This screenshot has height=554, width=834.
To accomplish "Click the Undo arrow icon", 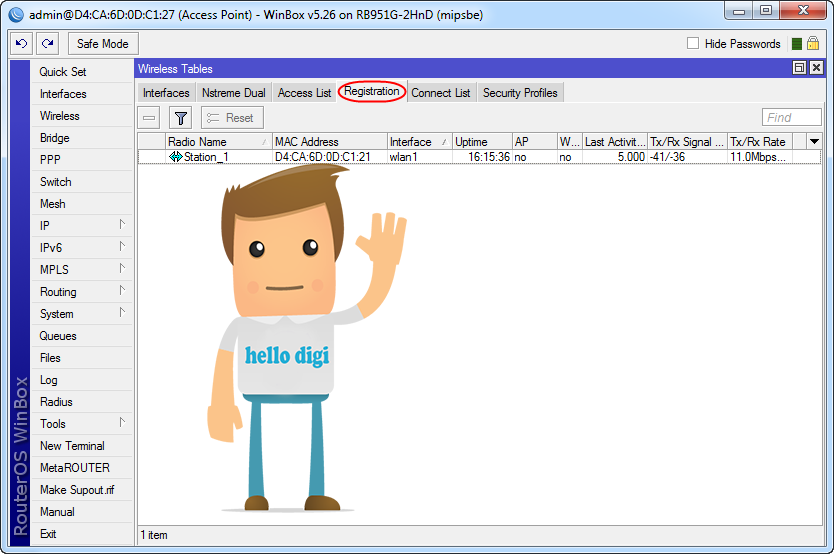I will 21,44.
